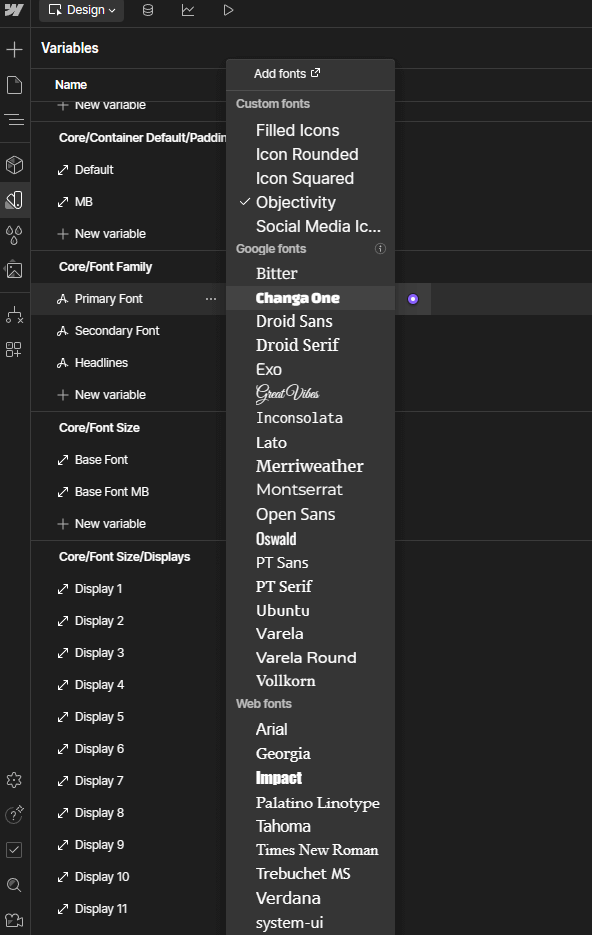Open the Design mode dropdown
Image resolution: width=592 pixels, height=935 pixels.
coord(82,10)
